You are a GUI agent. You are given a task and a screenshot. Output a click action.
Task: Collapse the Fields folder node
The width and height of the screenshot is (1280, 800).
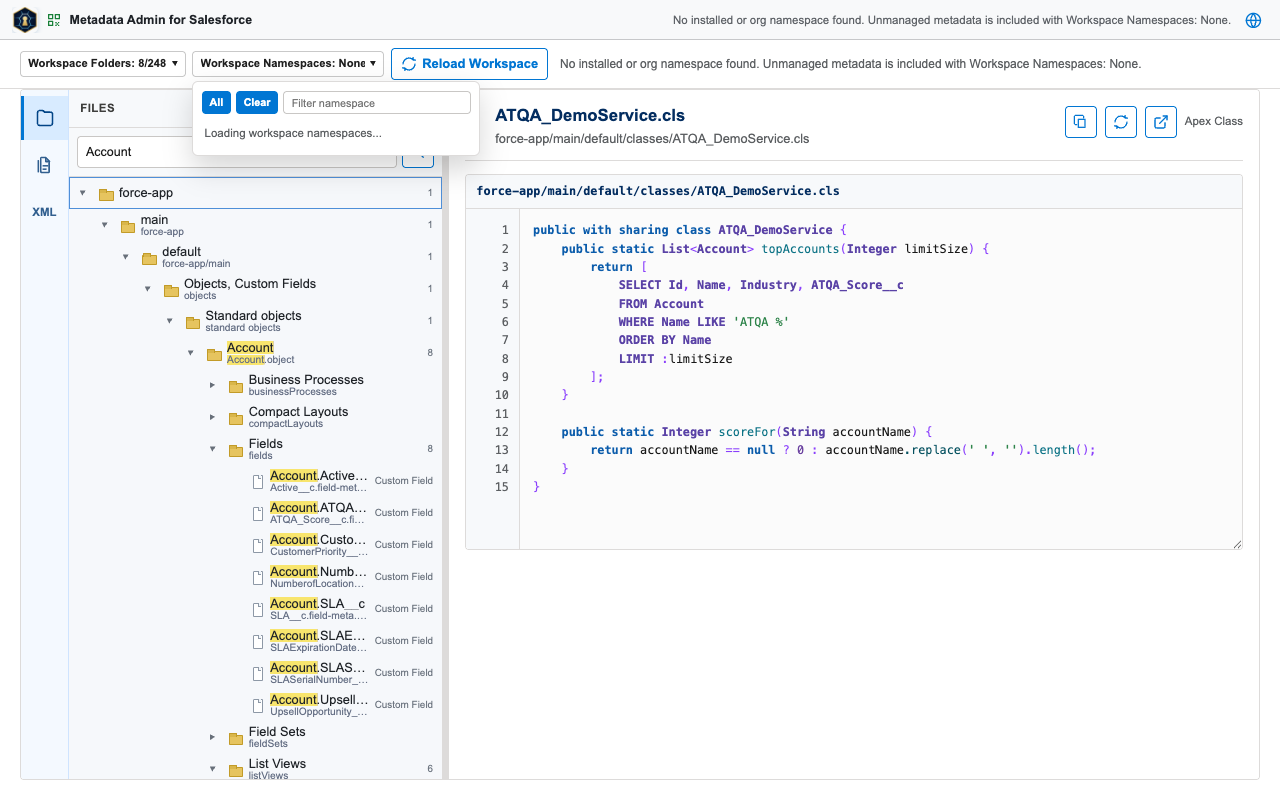pos(212,449)
